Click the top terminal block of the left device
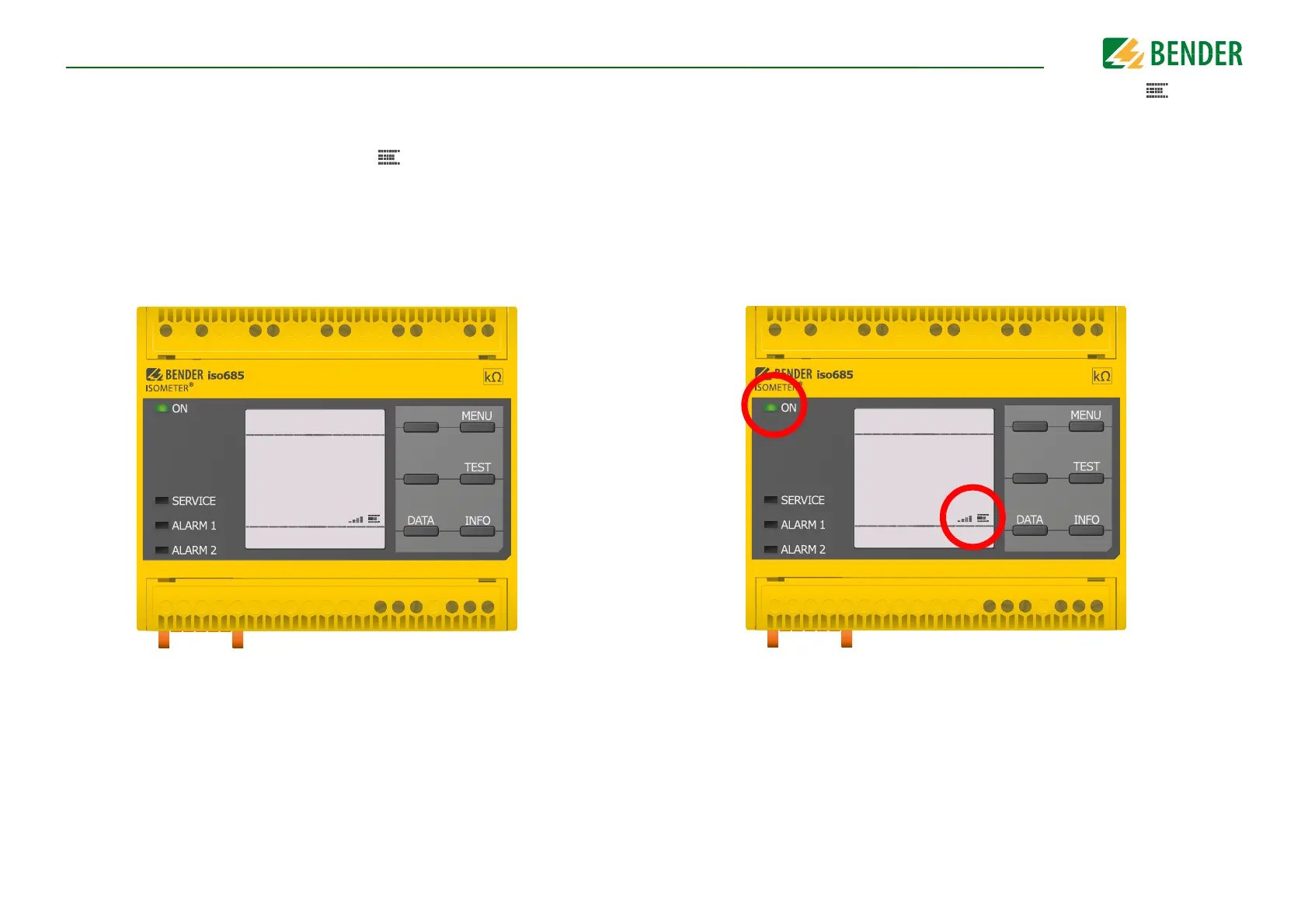The image size is (1308, 924). 327,333
